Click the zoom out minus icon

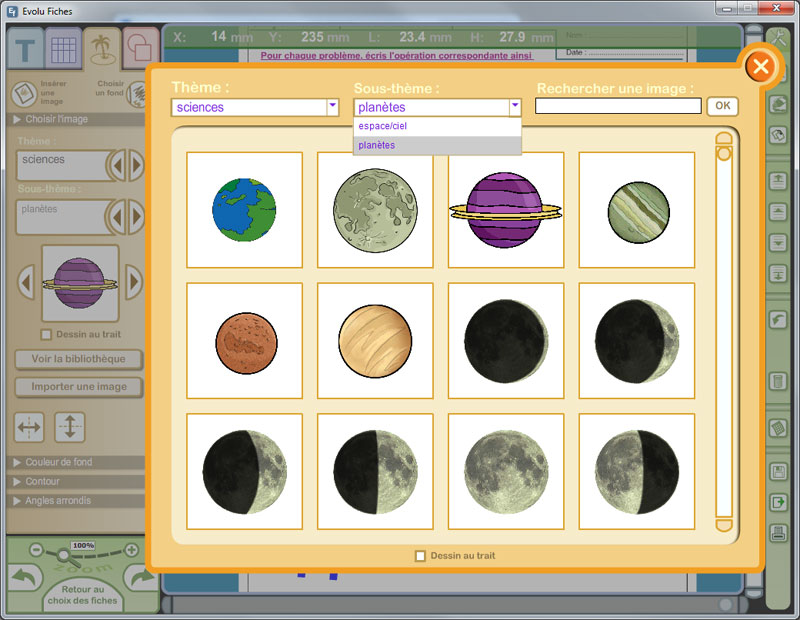point(36,550)
